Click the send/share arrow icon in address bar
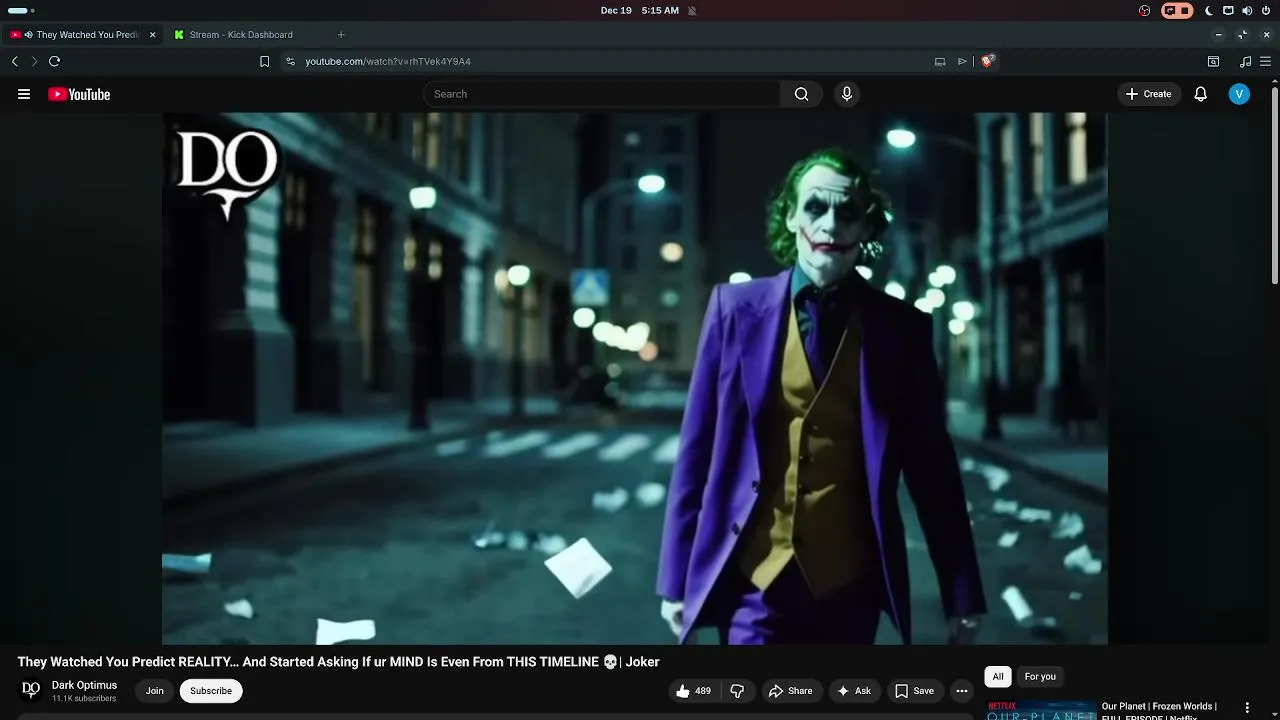1280x720 pixels. 962,61
